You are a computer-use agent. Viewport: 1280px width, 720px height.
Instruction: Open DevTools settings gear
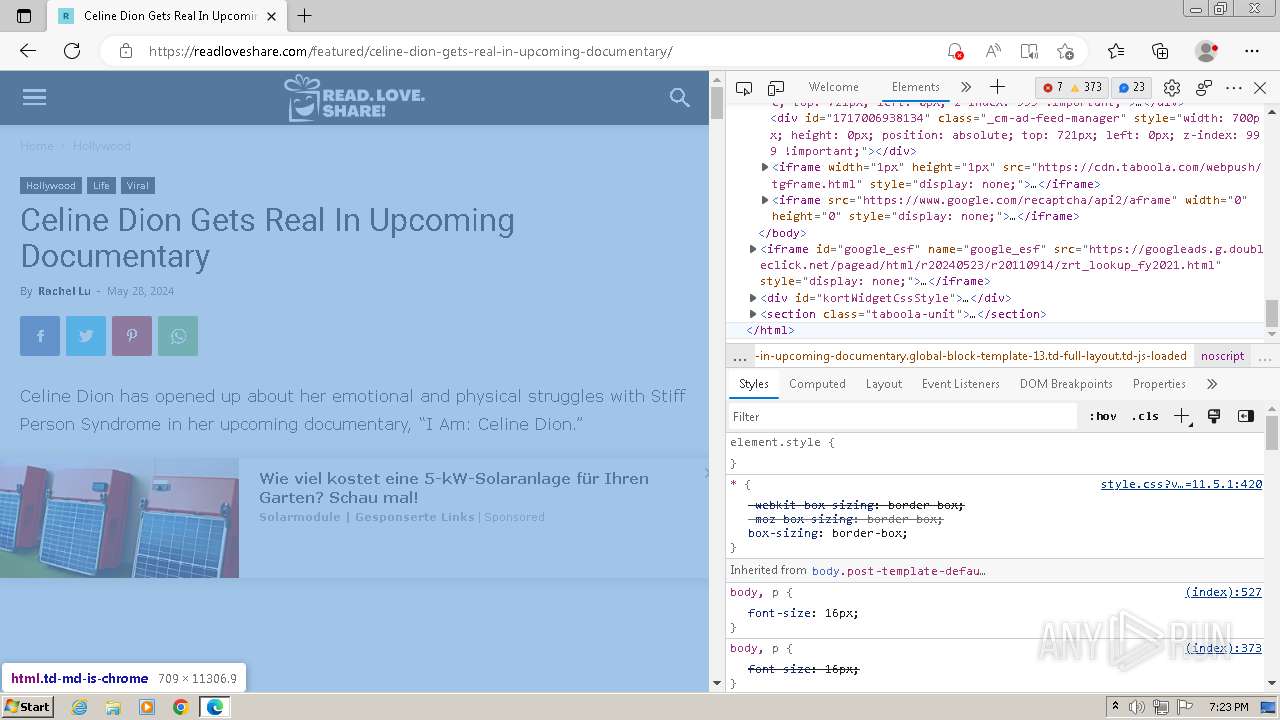[x=1172, y=88]
